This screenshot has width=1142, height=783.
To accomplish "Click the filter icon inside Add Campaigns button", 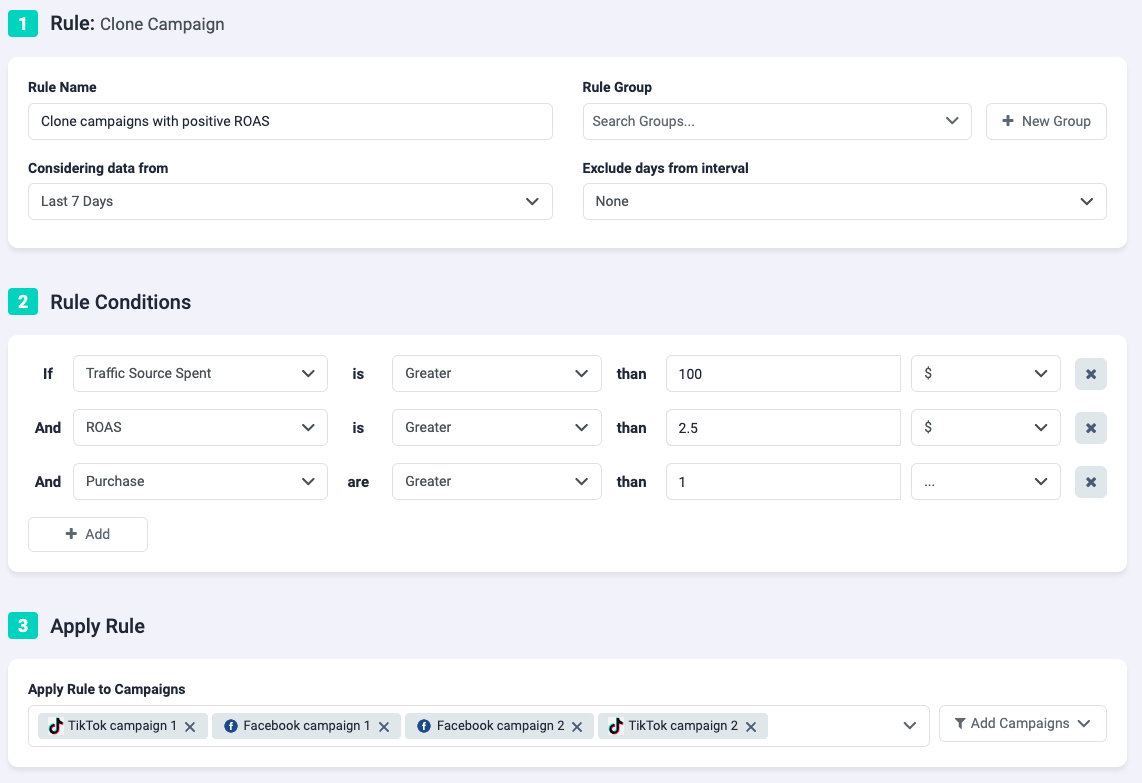I will tap(962, 723).
